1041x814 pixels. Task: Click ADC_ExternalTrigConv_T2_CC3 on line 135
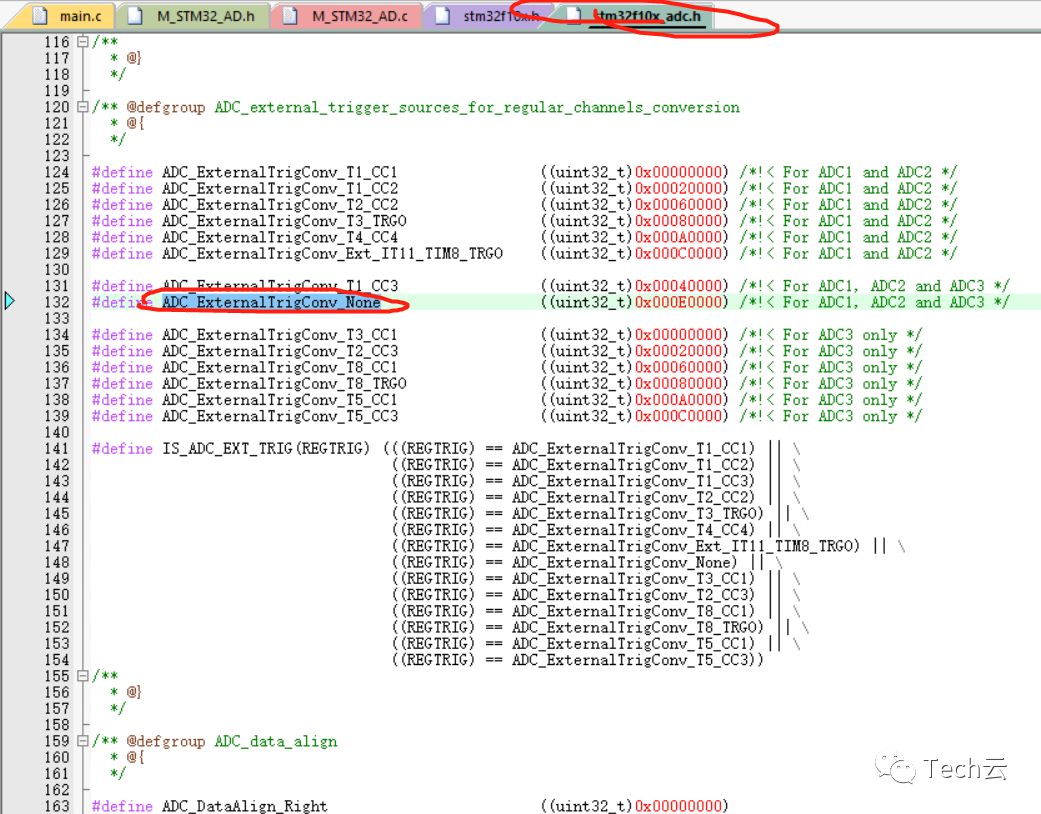click(280, 351)
